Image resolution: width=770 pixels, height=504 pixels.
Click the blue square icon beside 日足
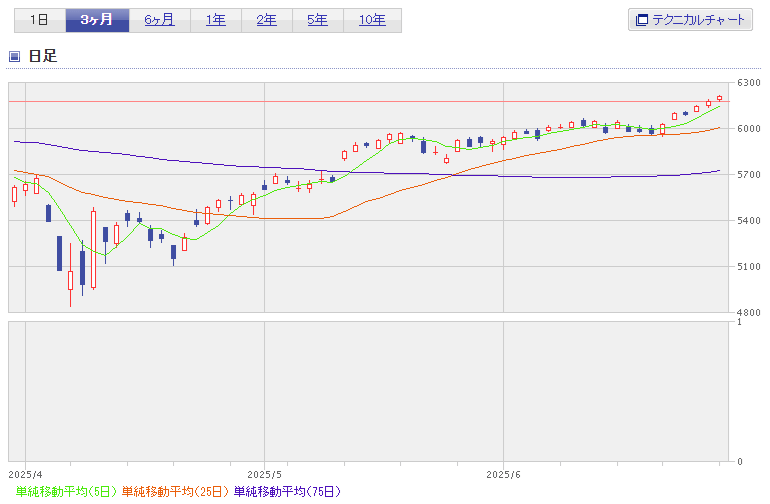click(x=14, y=56)
